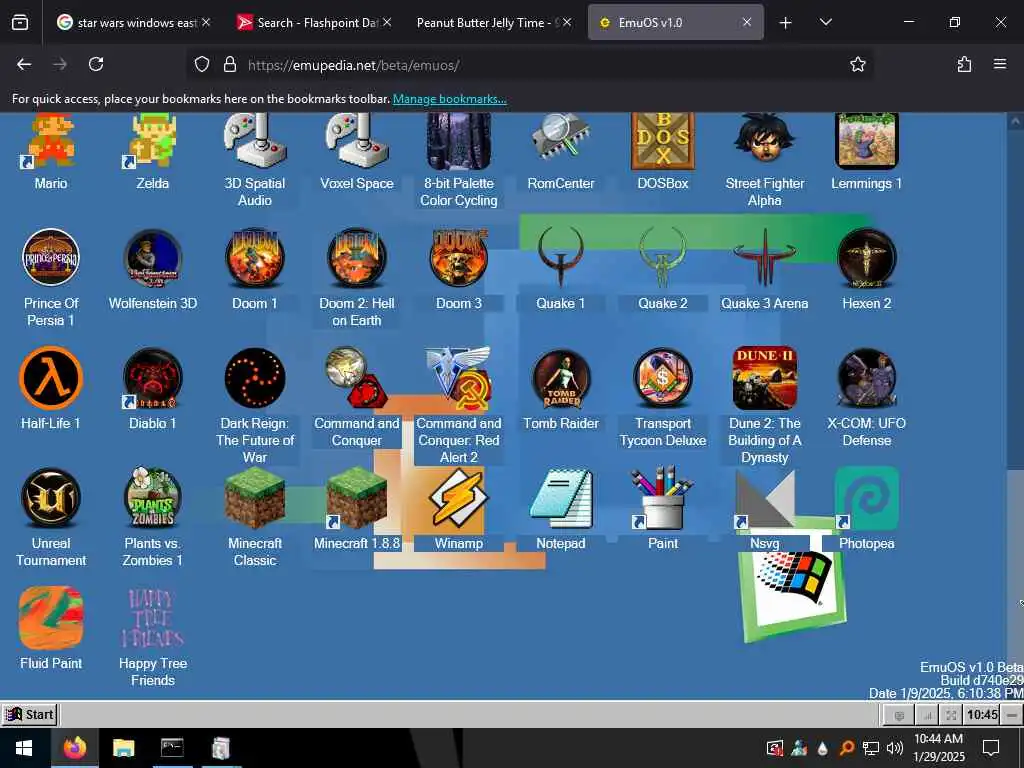
Task: Click the page vertical scrollbar
Action: [x=1015, y=405]
